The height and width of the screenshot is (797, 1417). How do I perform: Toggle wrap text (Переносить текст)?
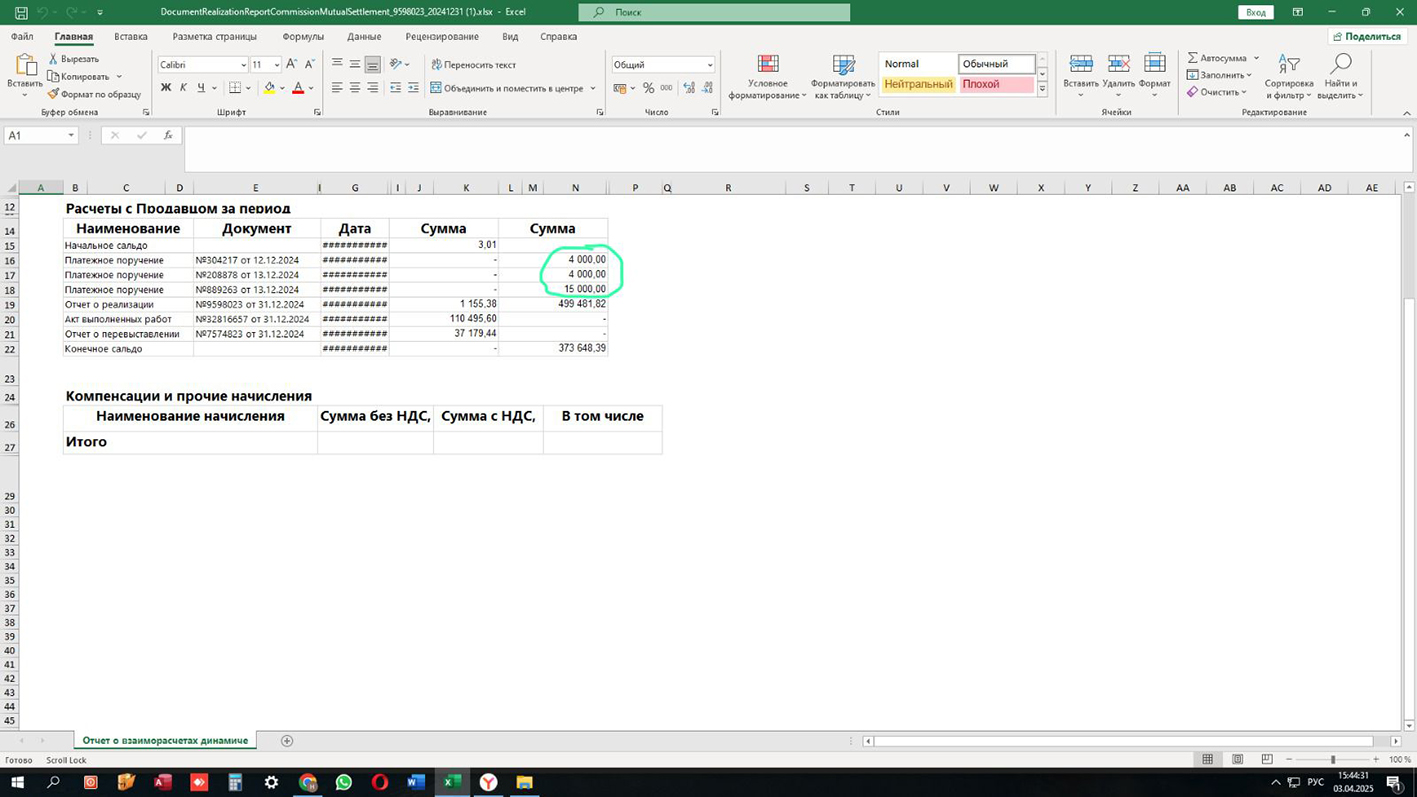473,64
